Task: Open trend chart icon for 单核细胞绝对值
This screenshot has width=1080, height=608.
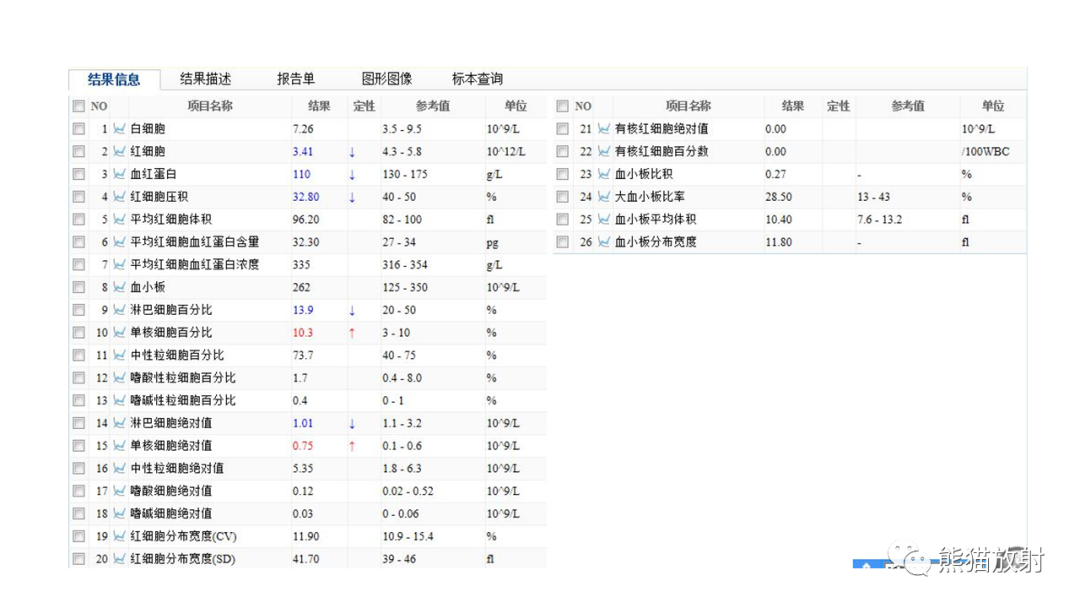Action: point(119,445)
